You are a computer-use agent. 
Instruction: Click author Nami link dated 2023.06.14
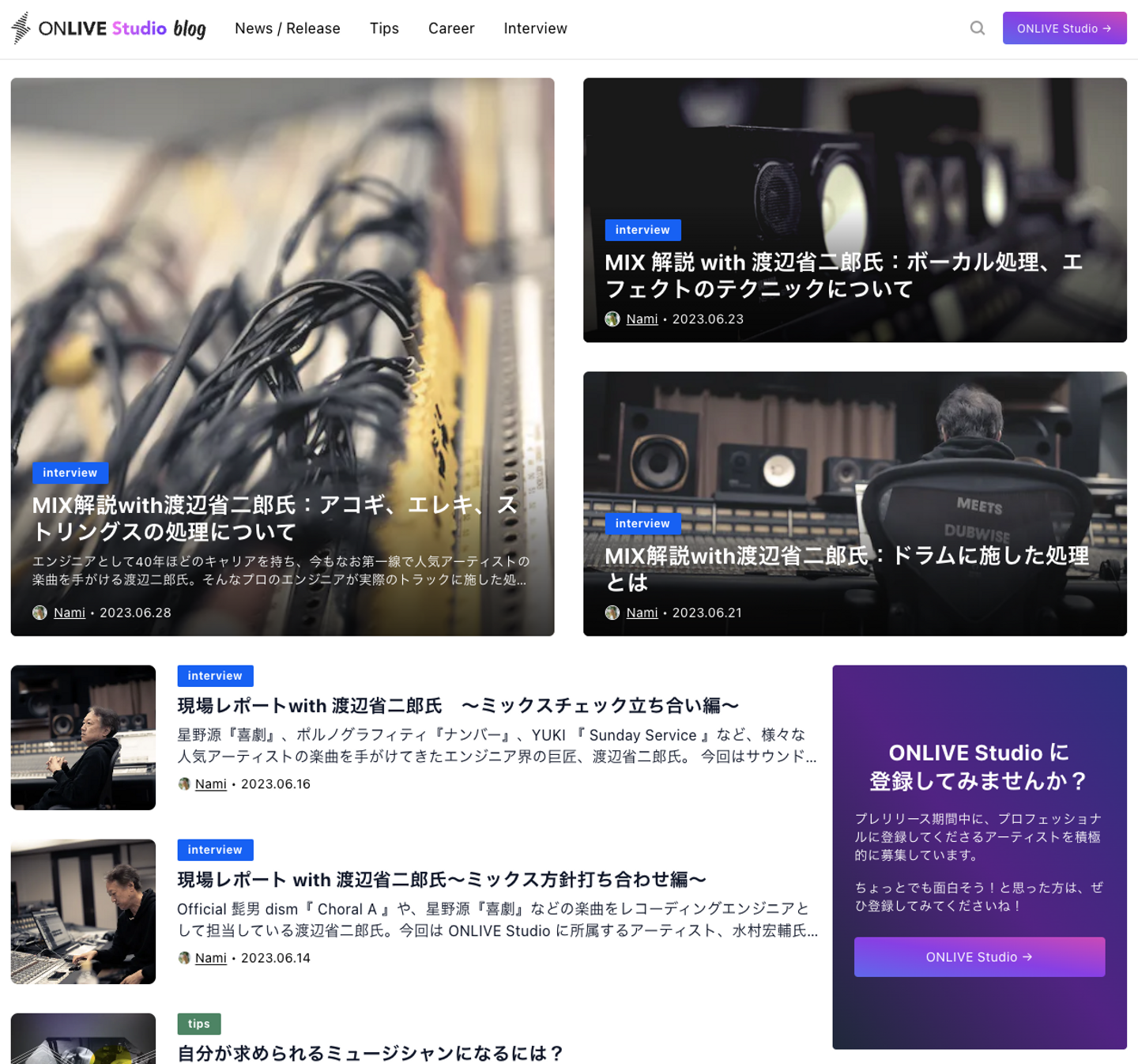tap(211, 958)
